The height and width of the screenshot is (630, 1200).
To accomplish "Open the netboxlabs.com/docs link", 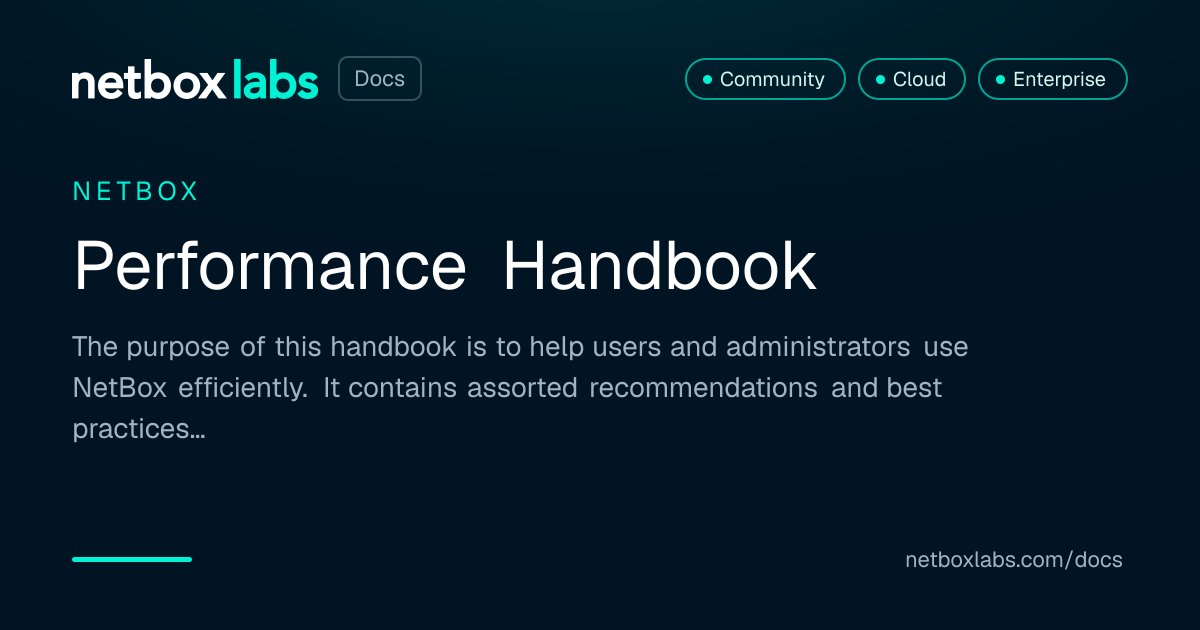I will (1014, 560).
